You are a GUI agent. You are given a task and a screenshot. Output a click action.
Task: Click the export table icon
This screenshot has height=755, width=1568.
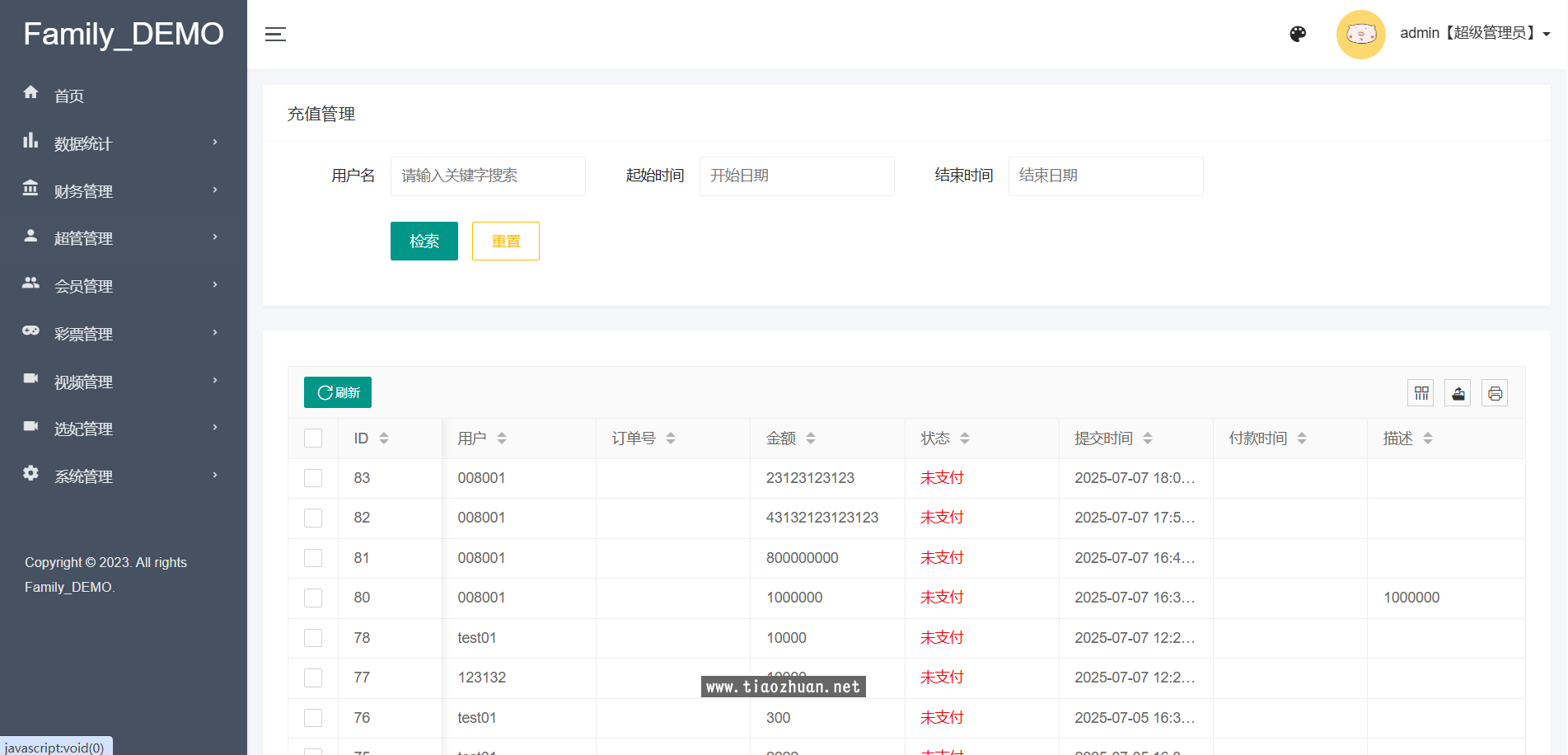(x=1458, y=393)
